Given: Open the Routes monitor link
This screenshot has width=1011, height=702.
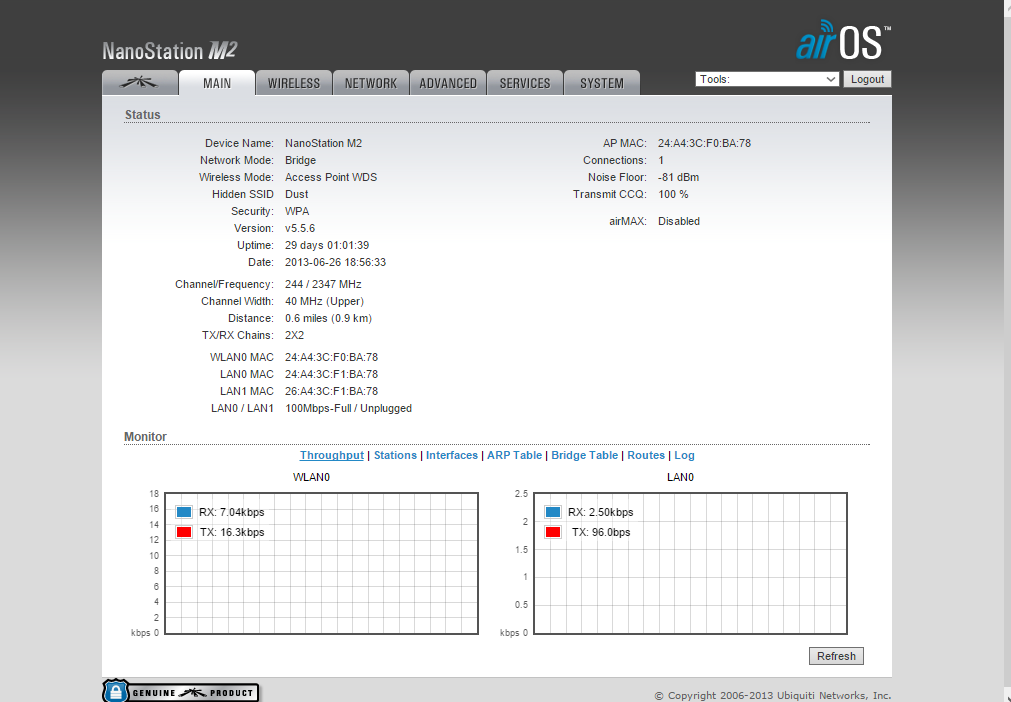Looking at the screenshot, I should [646, 455].
